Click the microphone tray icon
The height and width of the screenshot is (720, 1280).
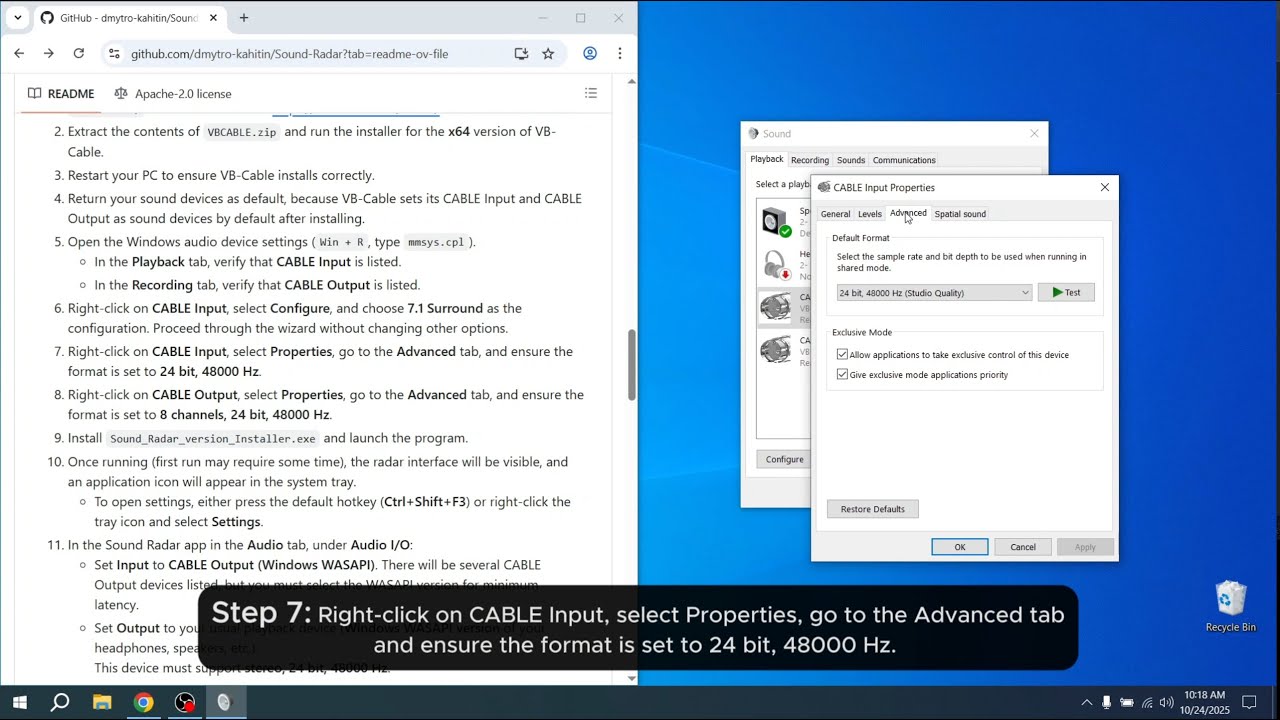(1106, 702)
